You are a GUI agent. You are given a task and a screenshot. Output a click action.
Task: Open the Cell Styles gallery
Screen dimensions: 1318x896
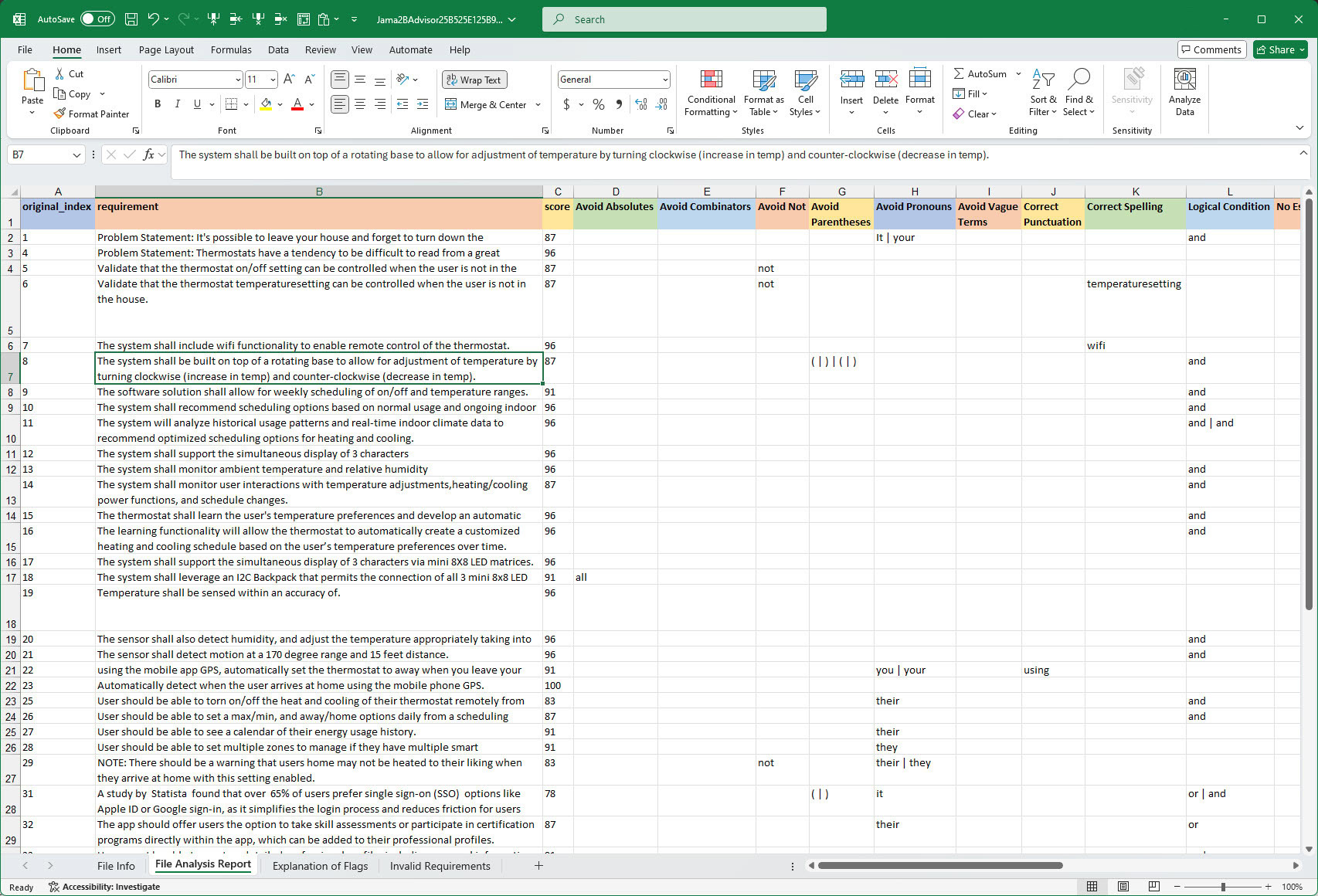(x=805, y=92)
